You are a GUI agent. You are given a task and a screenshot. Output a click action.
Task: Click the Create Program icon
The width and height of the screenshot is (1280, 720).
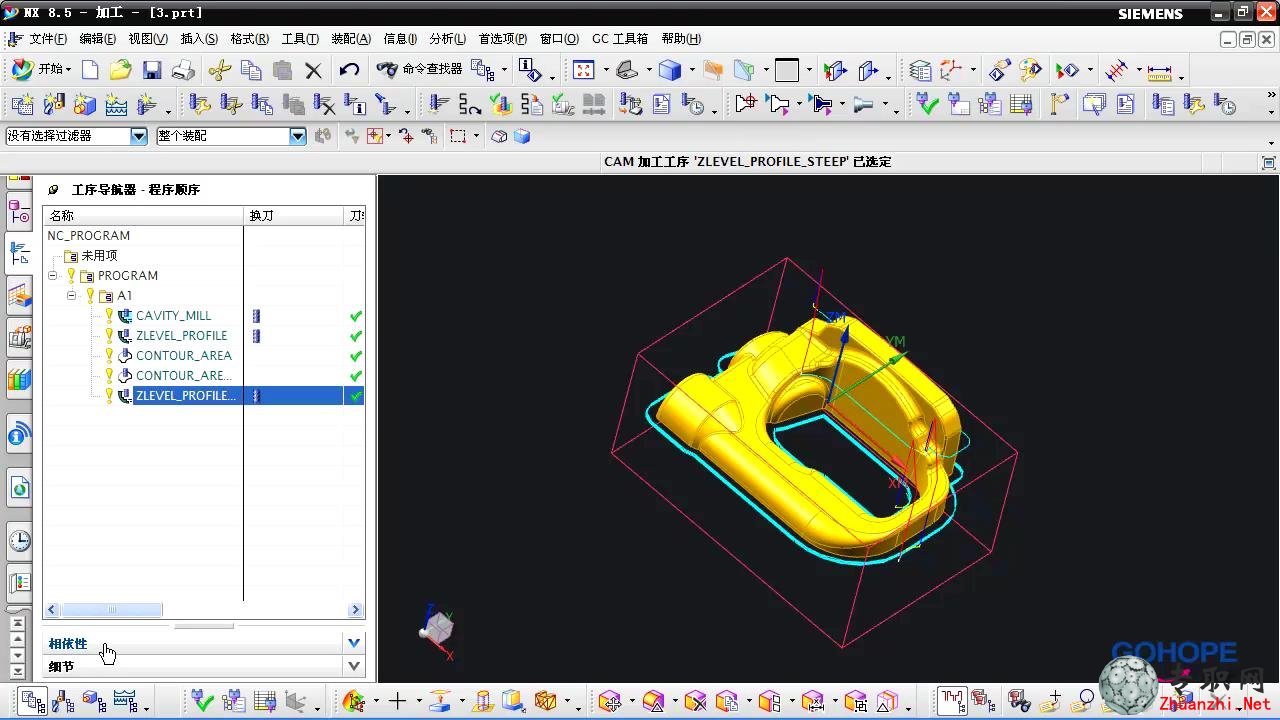[x=22, y=104]
